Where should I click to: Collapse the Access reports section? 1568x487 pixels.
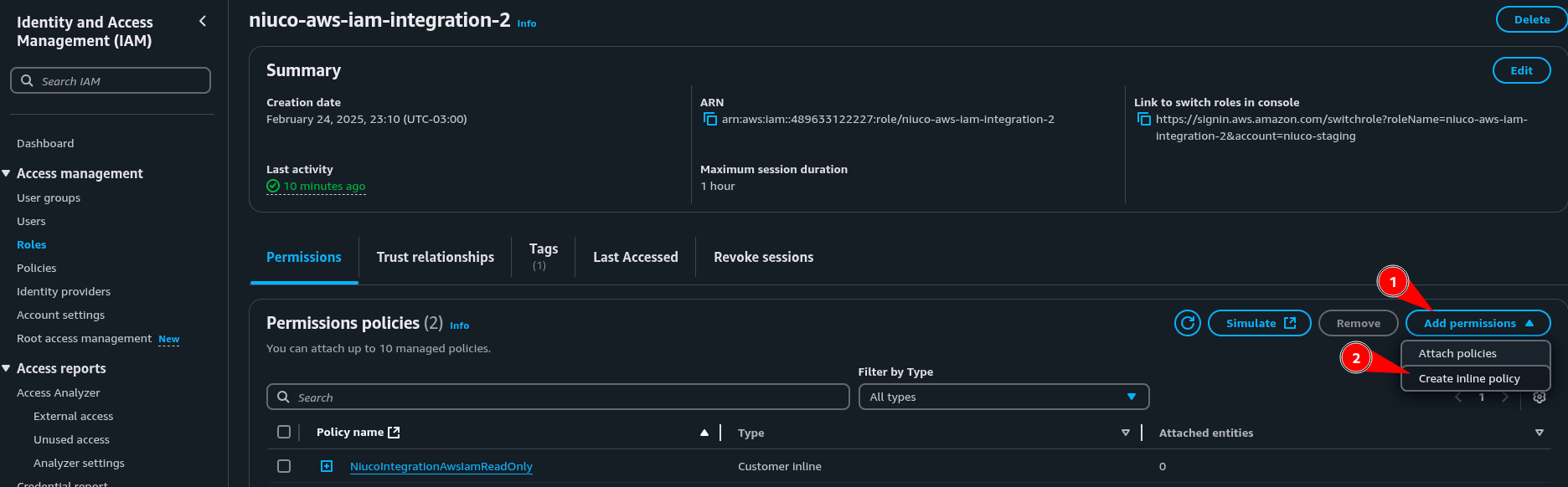coord(7,368)
